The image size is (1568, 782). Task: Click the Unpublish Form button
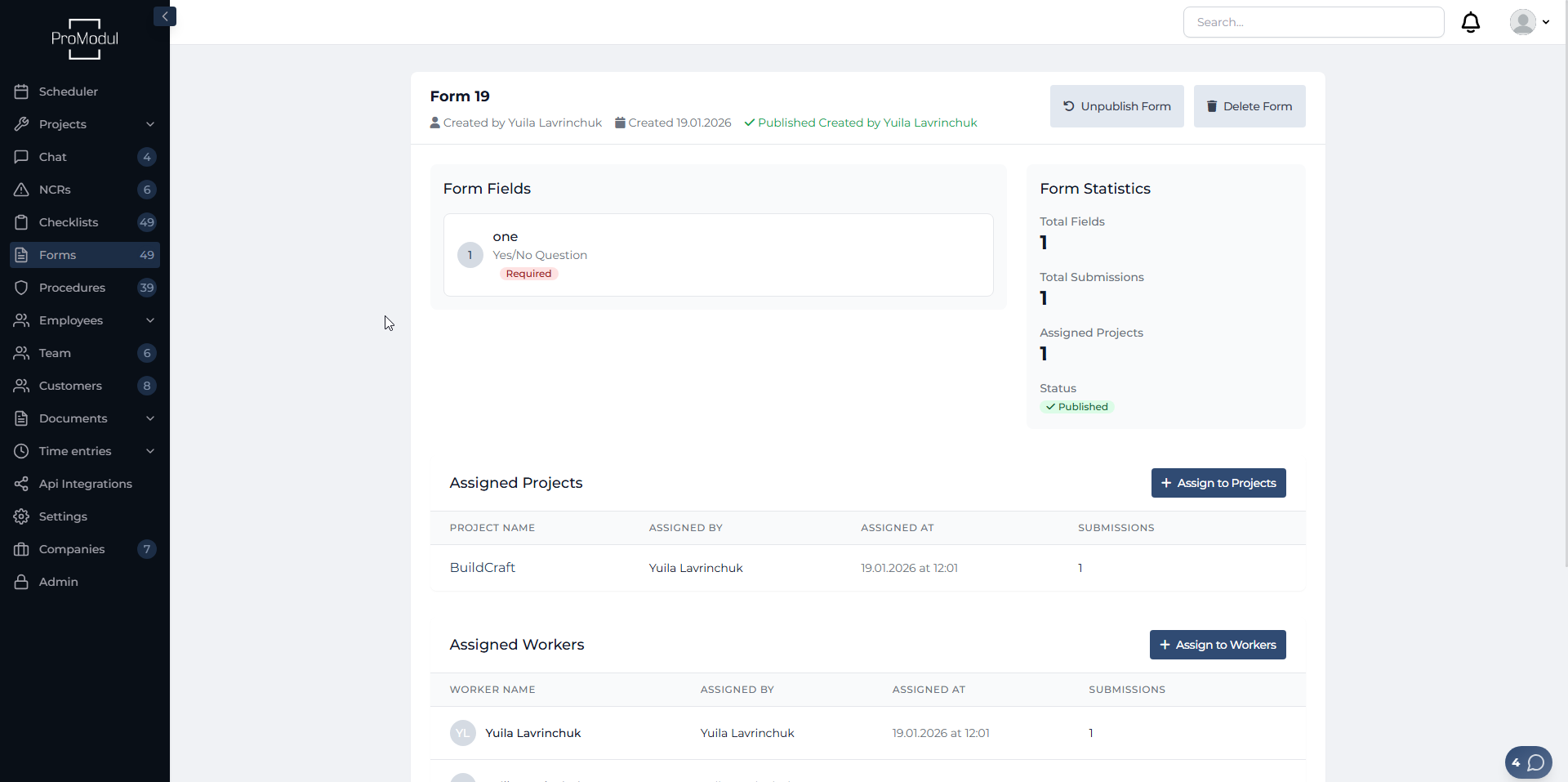pyautogui.click(x=1116, y=106)
